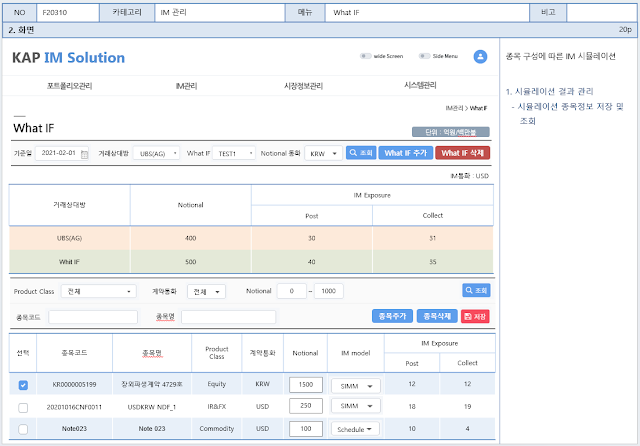This screenshot has width=640, height=446.
Task: Toggle the wide Screen switch
Action: [365, 56]
